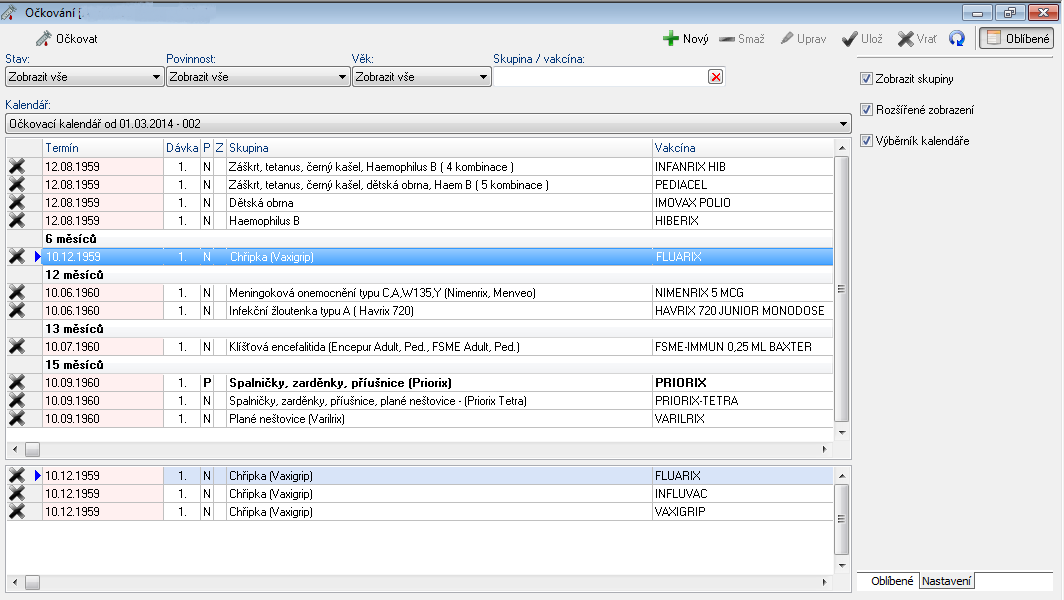Click the 12 měsíců group header

click(74, 275)
